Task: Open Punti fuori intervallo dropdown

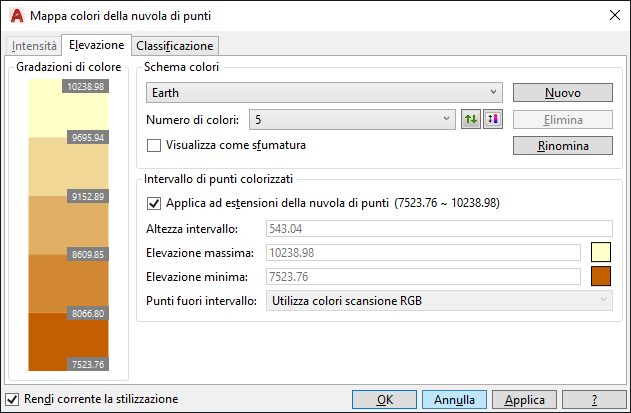Action: click(439, 301)
